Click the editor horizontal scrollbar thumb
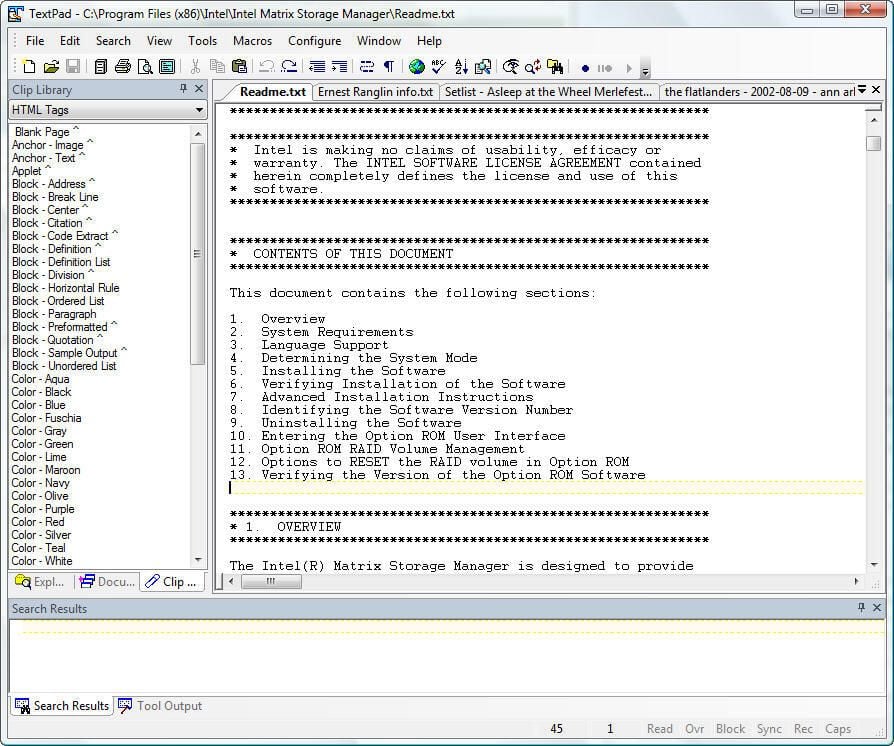894x746 pixels. [271, 582]
